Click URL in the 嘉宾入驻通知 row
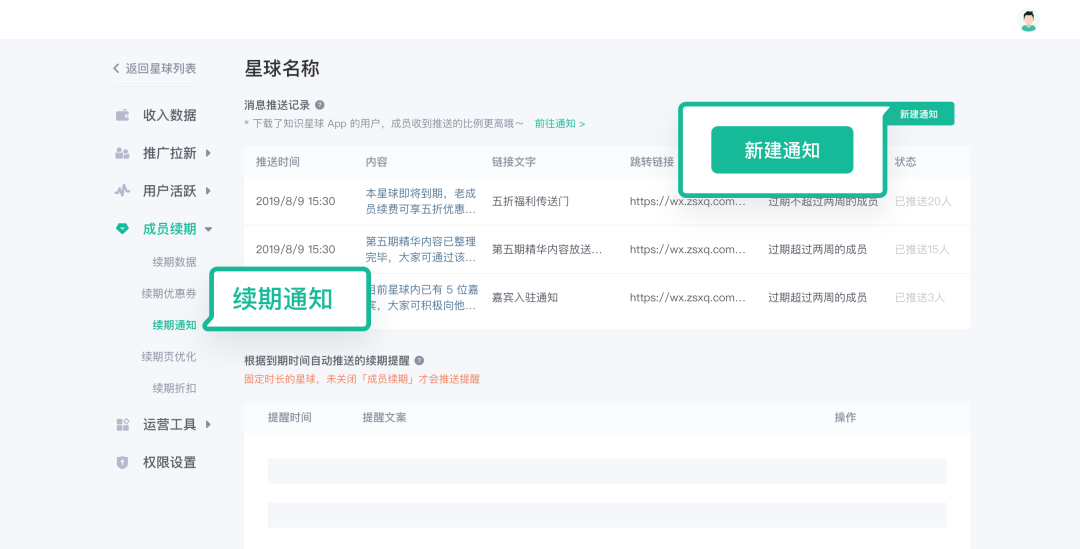1080x549 pixels. pos(687,298)
